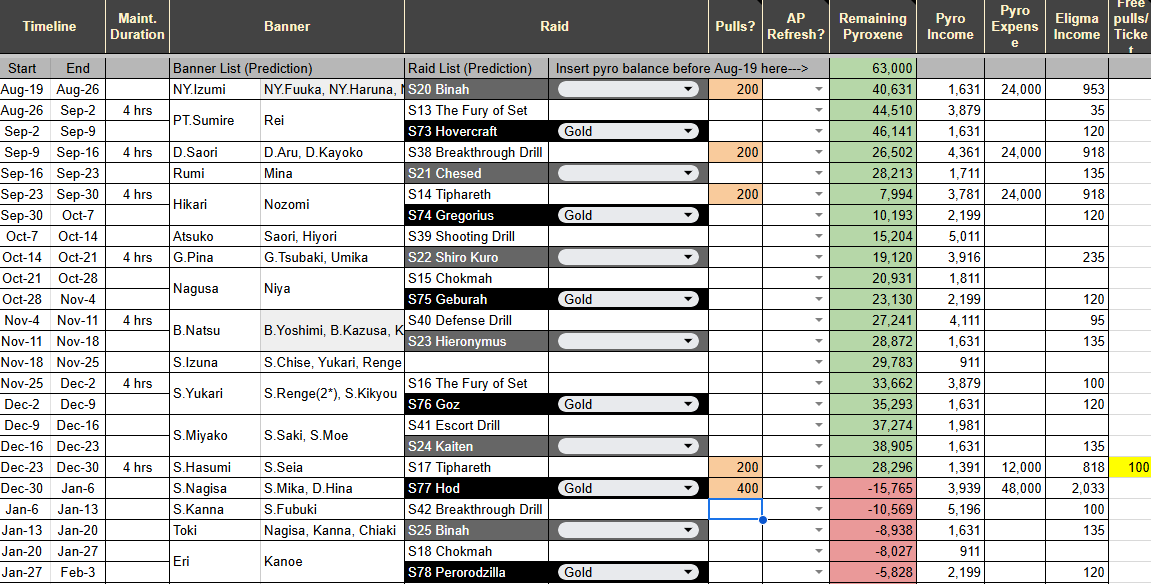Select the red -15,765 remaining pyroxene cell

873,489
